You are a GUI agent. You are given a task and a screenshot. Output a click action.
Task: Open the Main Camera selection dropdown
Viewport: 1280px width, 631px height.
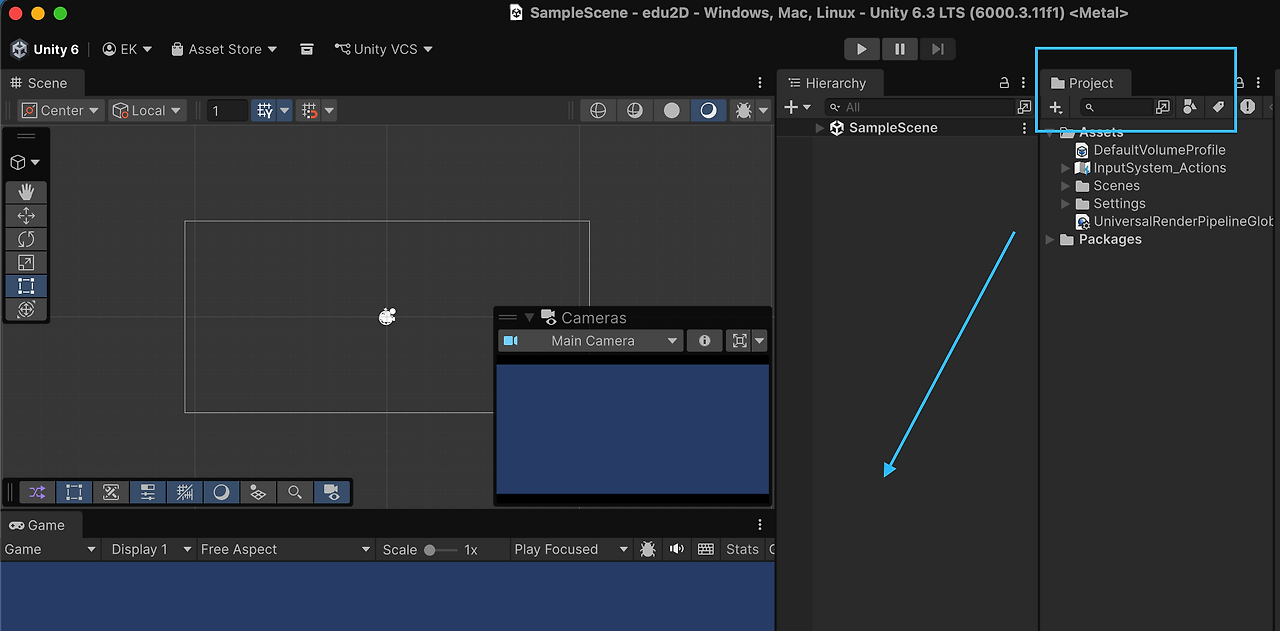pos(591,341)
